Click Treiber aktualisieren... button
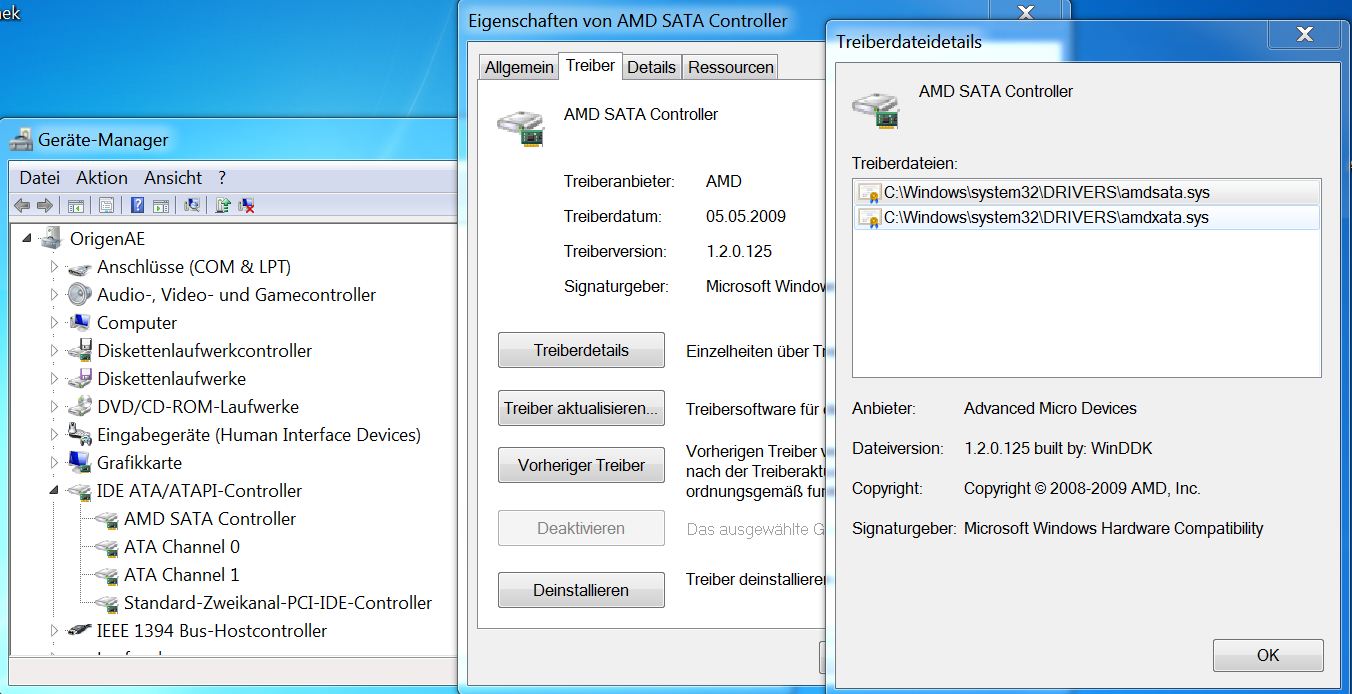Viewport: 1352px width, 694px height. (581, 409)
